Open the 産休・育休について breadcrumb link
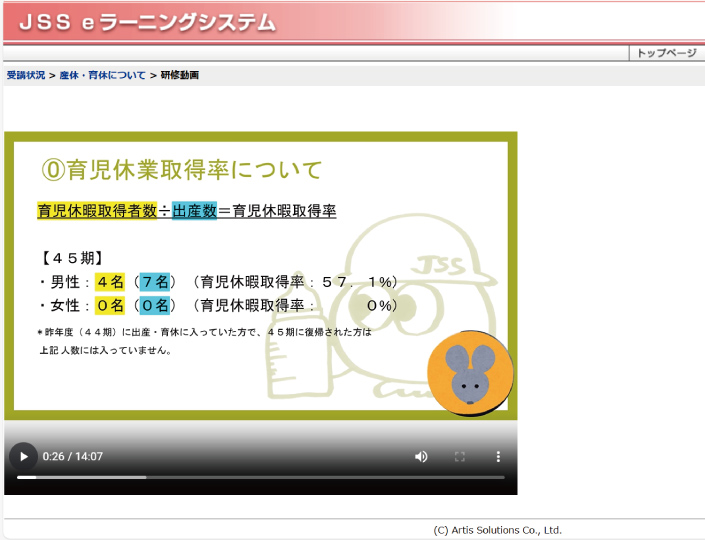705x540 pixels. (102, 75)
